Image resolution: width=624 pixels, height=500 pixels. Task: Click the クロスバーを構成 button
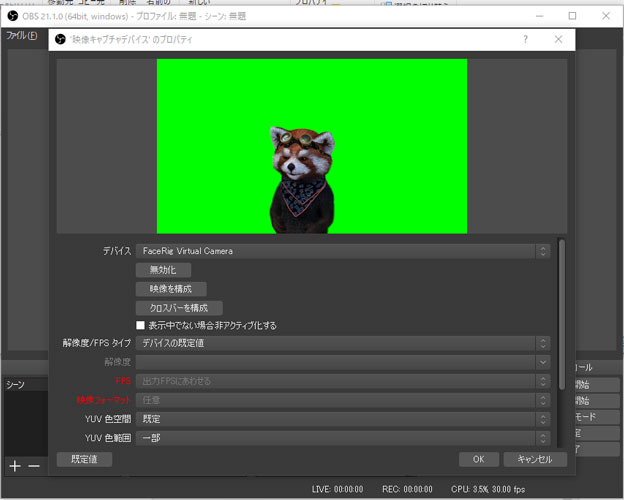(x=179, y=308)
